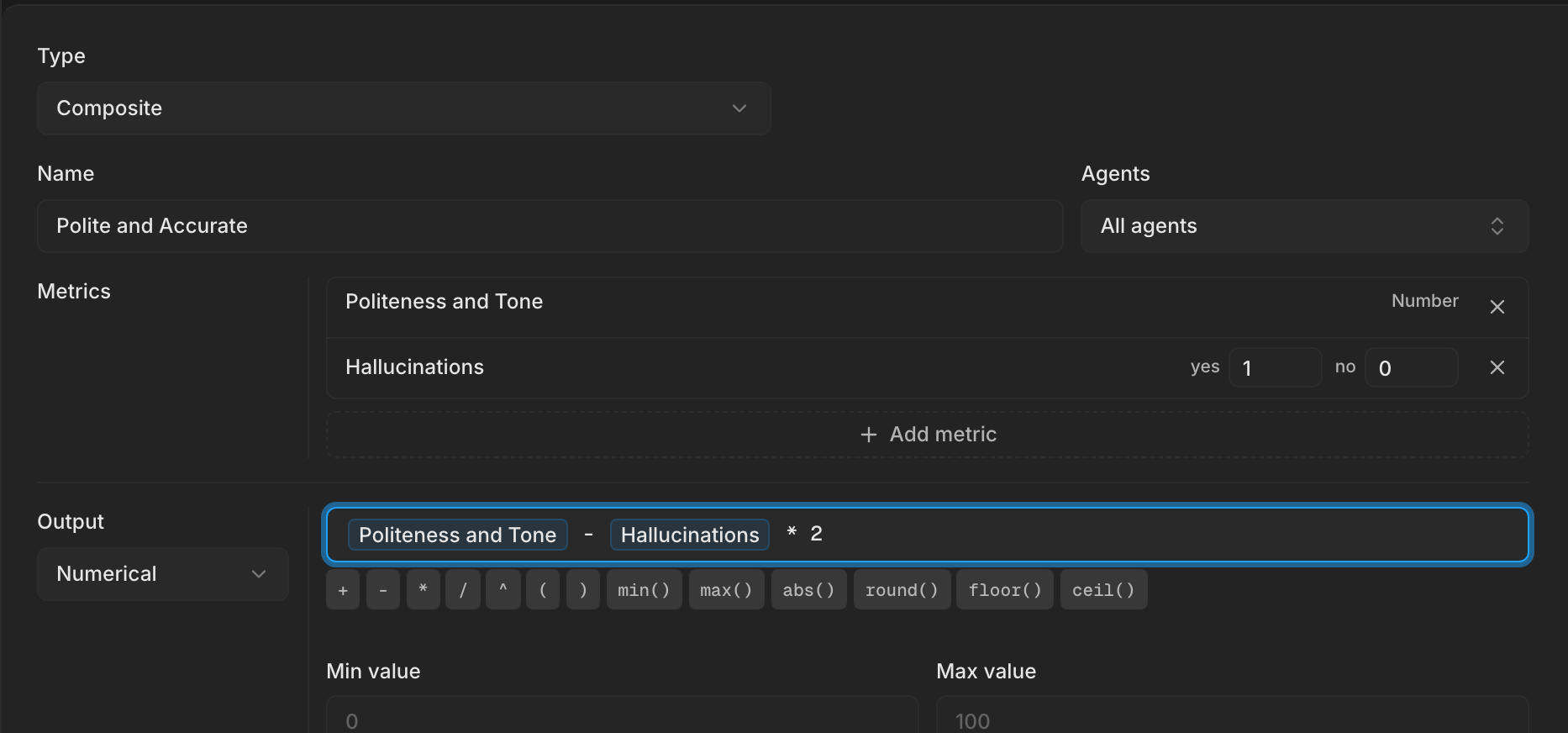
Task: Open the Output type dropdown showing Numerical
Action: [163, 574]
